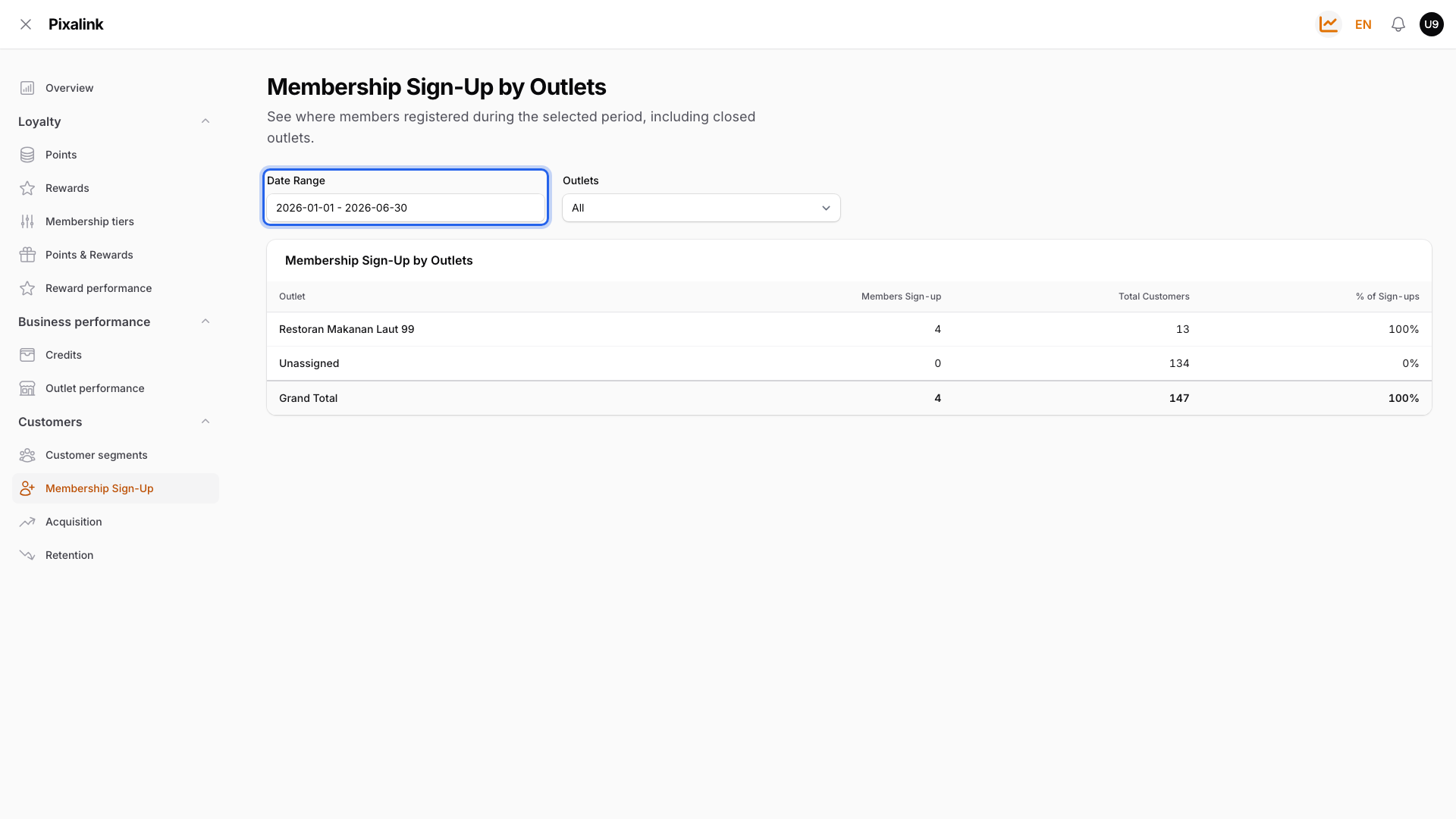Click the Retention trending-down icon
Viewport: 1456px width, 819px height.
coord(27,555)
